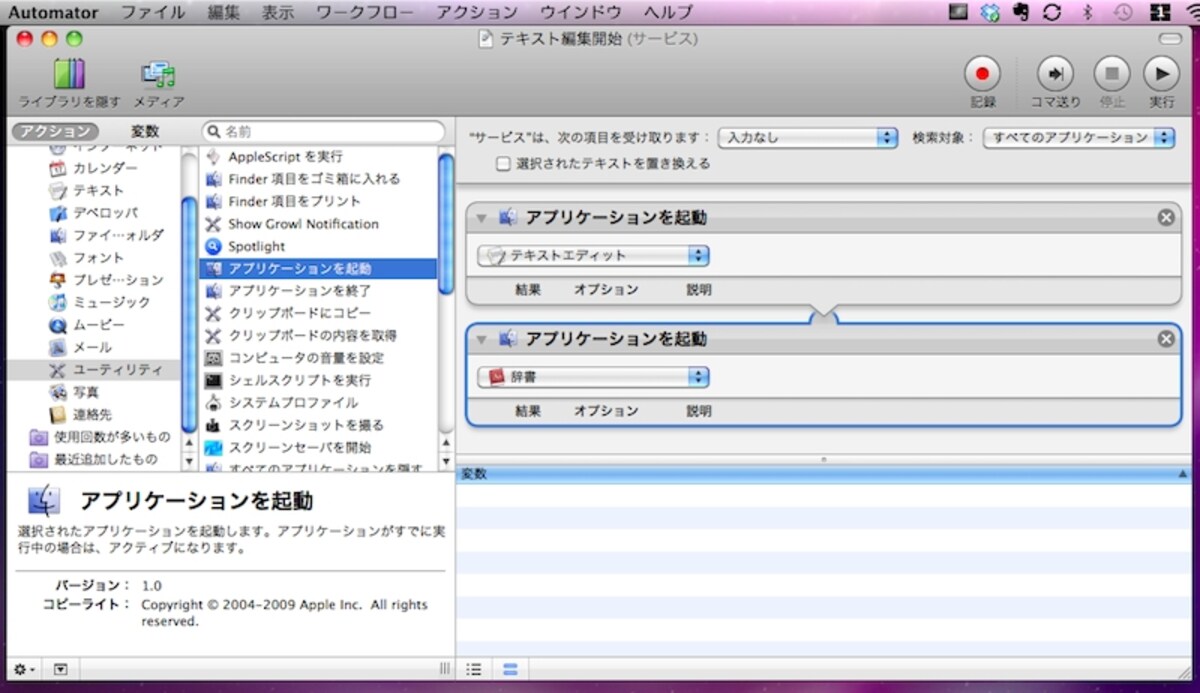
Task: Open the Time Machine menu bar icon
Action: tap(1124, 12)
